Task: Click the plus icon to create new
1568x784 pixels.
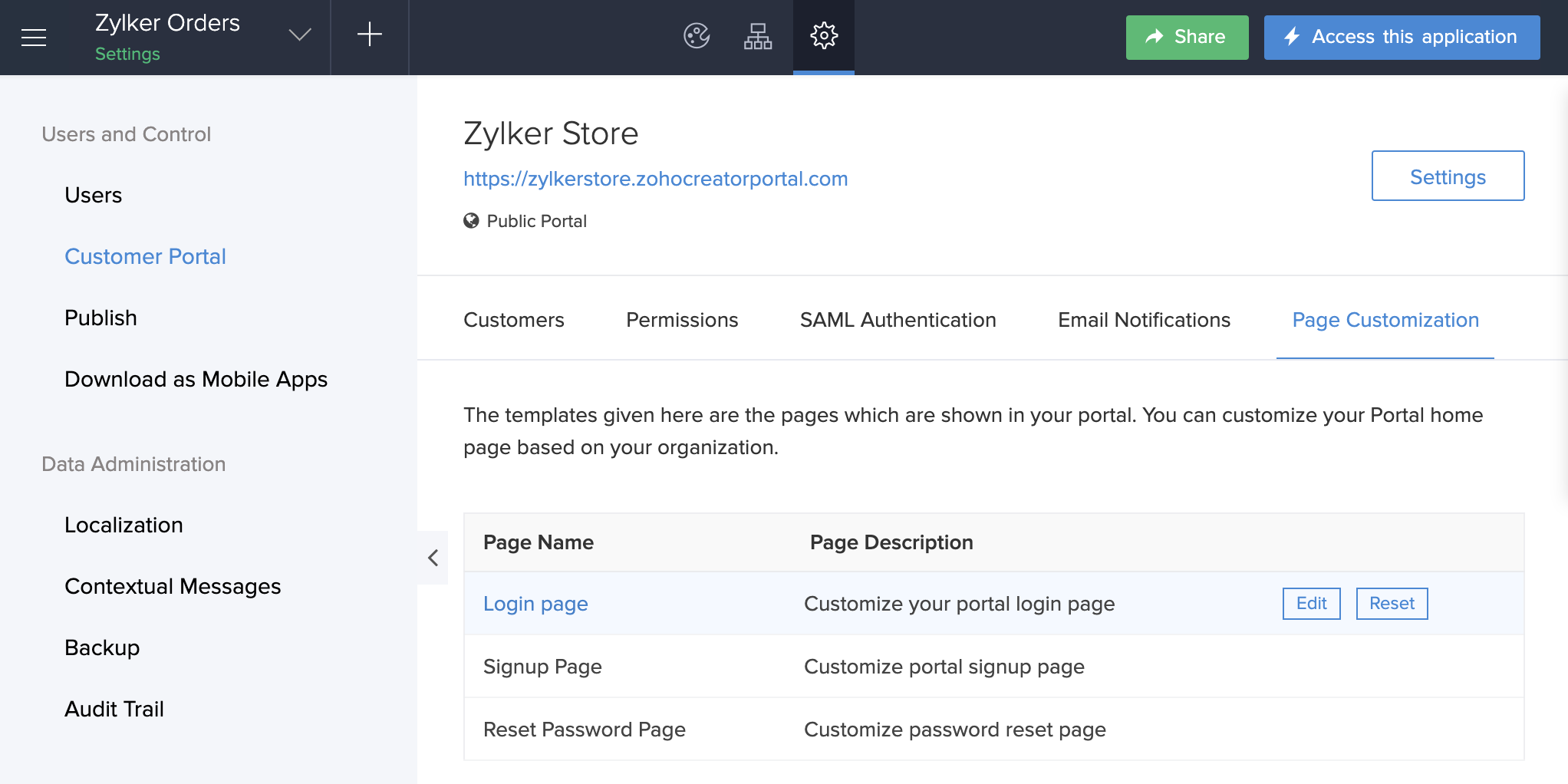Action: coord(369,35)
